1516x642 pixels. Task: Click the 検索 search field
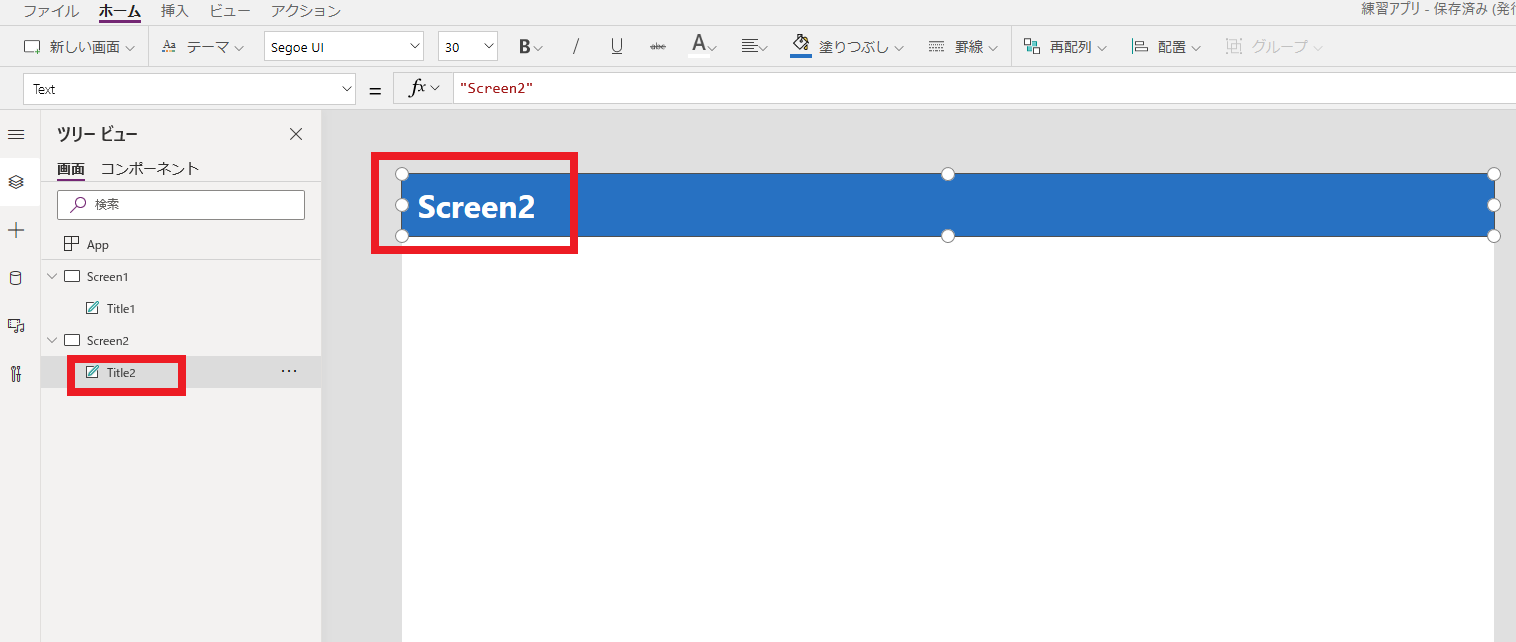pyautogui.click(x=181, y=204)
